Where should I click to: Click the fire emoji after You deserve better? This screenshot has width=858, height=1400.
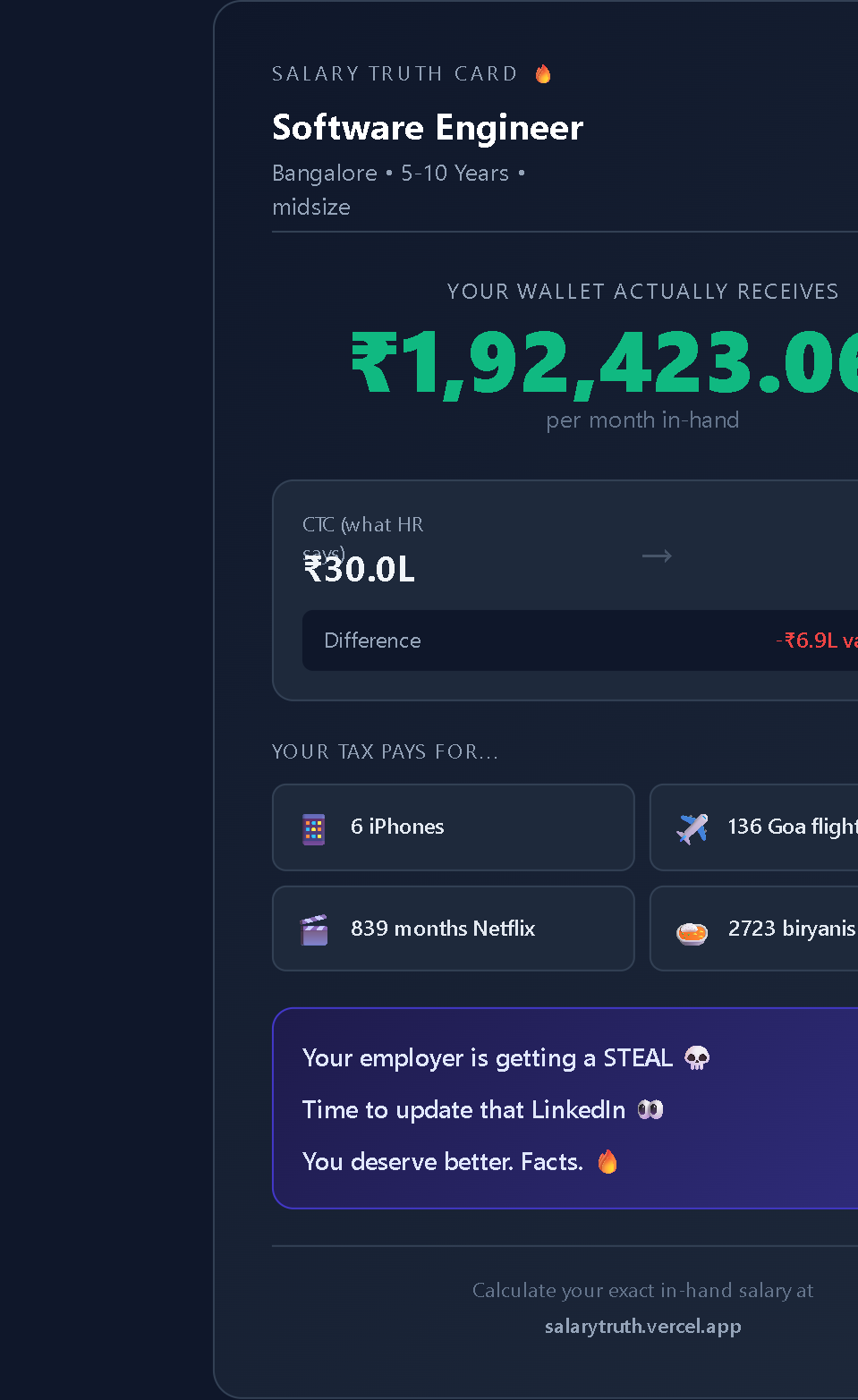pos(607,1161)
